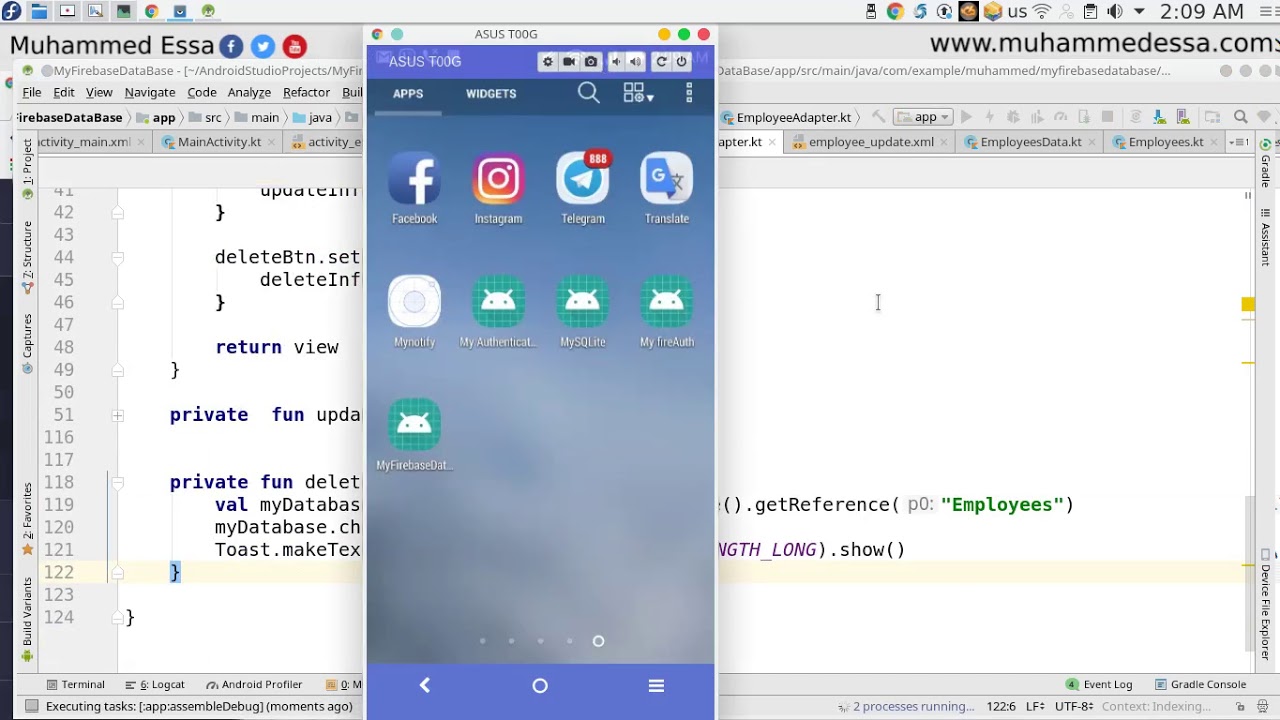Open Search Everywhere magnifier in Android Studio
Viewport: 1280px width, 720px height.
click(1240, 117)
